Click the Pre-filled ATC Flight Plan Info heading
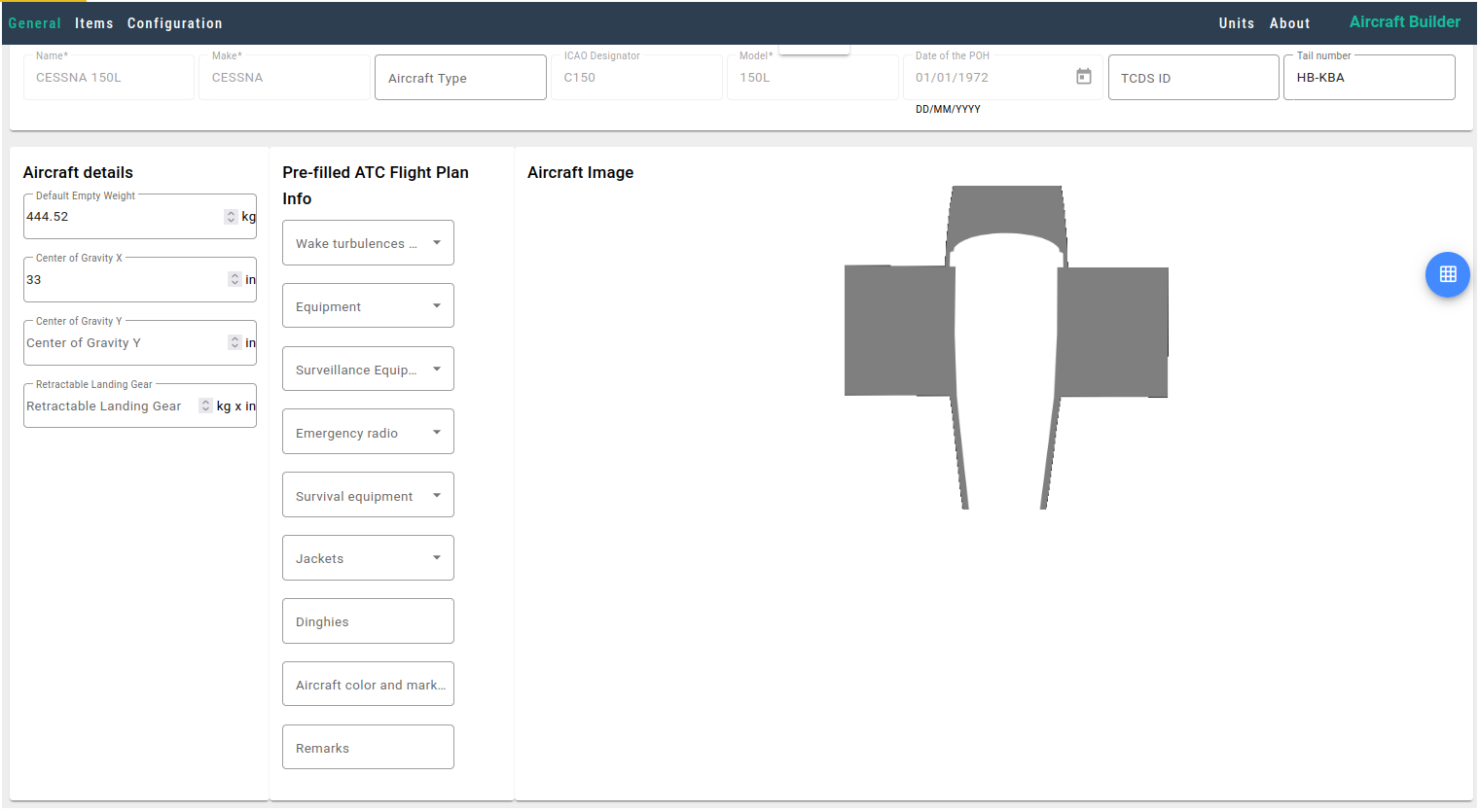This screenshot has height=812, width=1479. coord(376,185)
